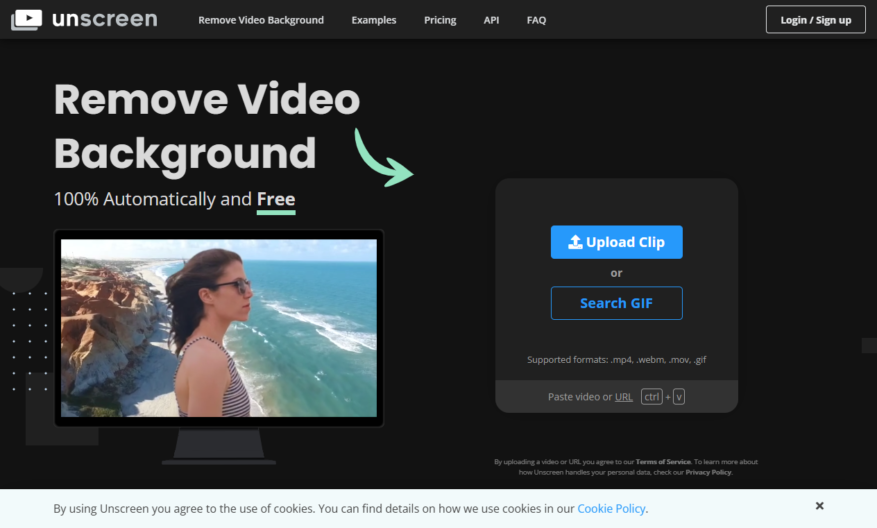Screen dimensions: 877x528
Task: Open the Cookie Policy link
Action: 611,508
